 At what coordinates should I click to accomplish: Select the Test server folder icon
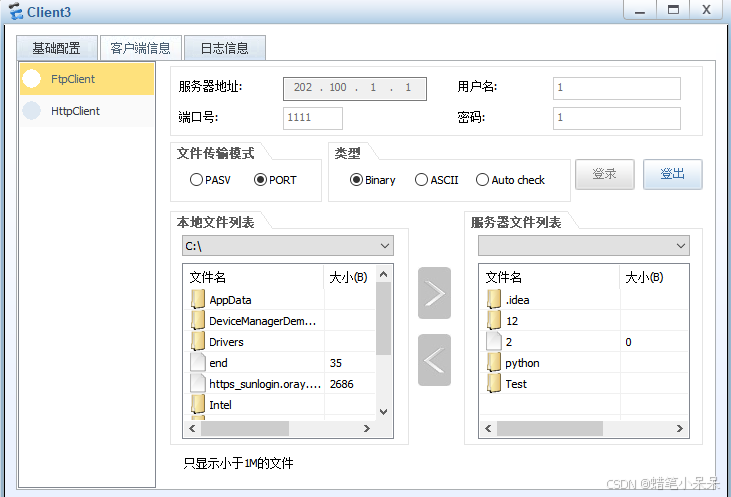click(x=494, y=383)
